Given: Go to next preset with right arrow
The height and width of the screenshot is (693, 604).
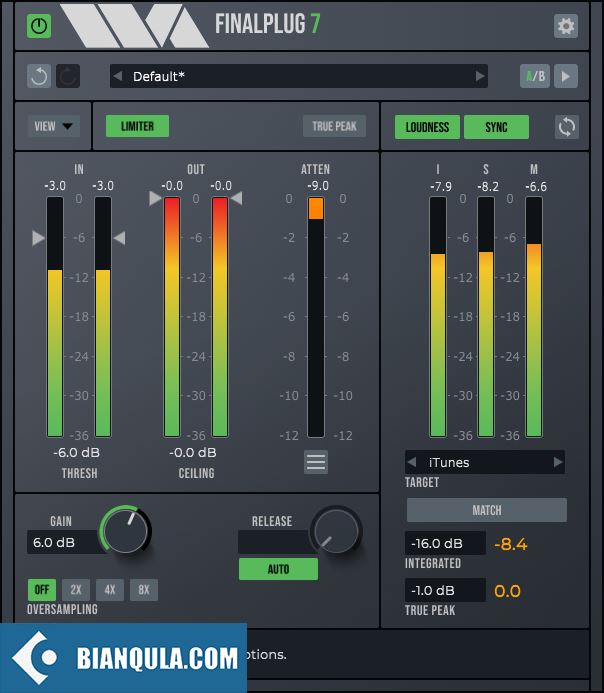Looking at the screenshot, I should point(480,76).
